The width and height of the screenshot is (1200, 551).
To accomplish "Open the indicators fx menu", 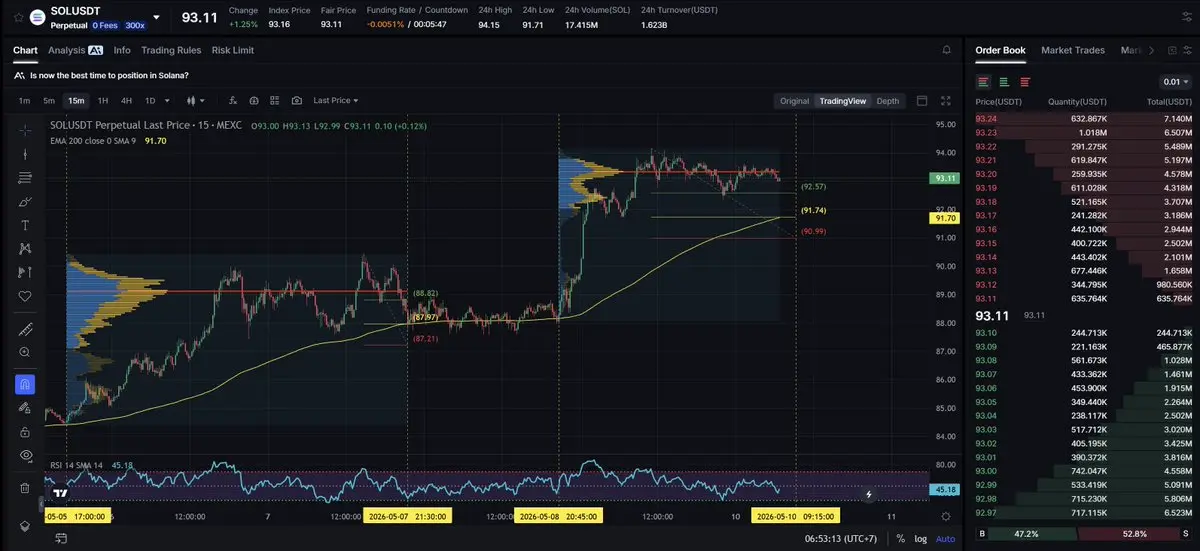I will click(232, 101).
